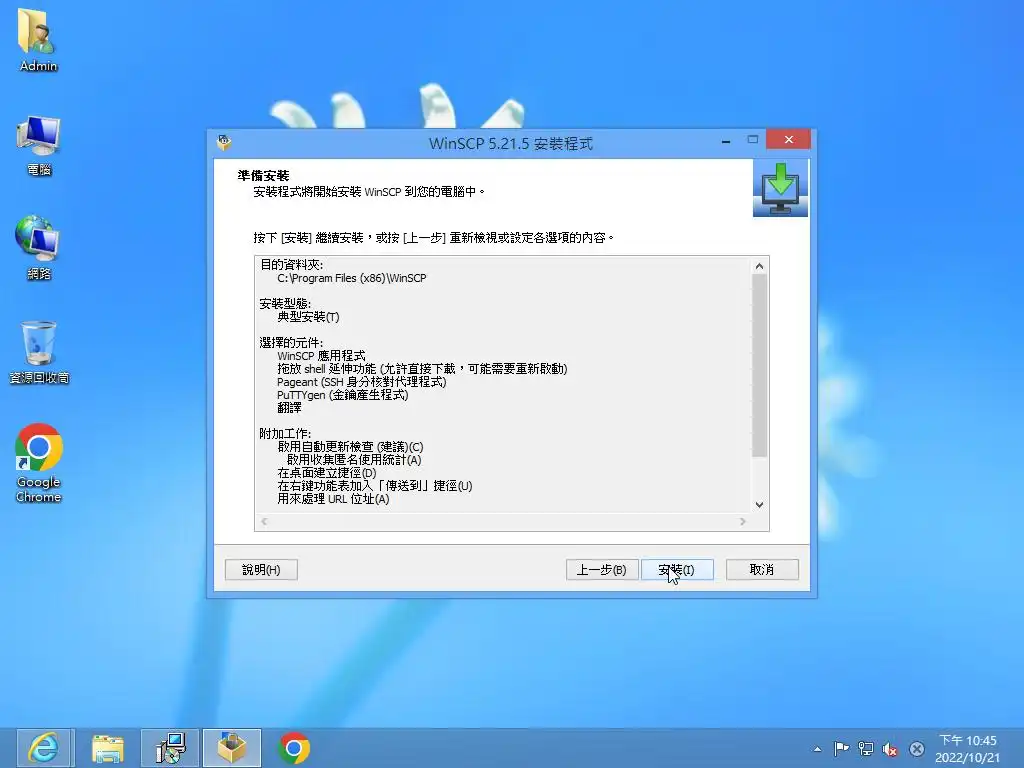
Task: Open Internet Explorer from the taskbar
Action: 45,748
